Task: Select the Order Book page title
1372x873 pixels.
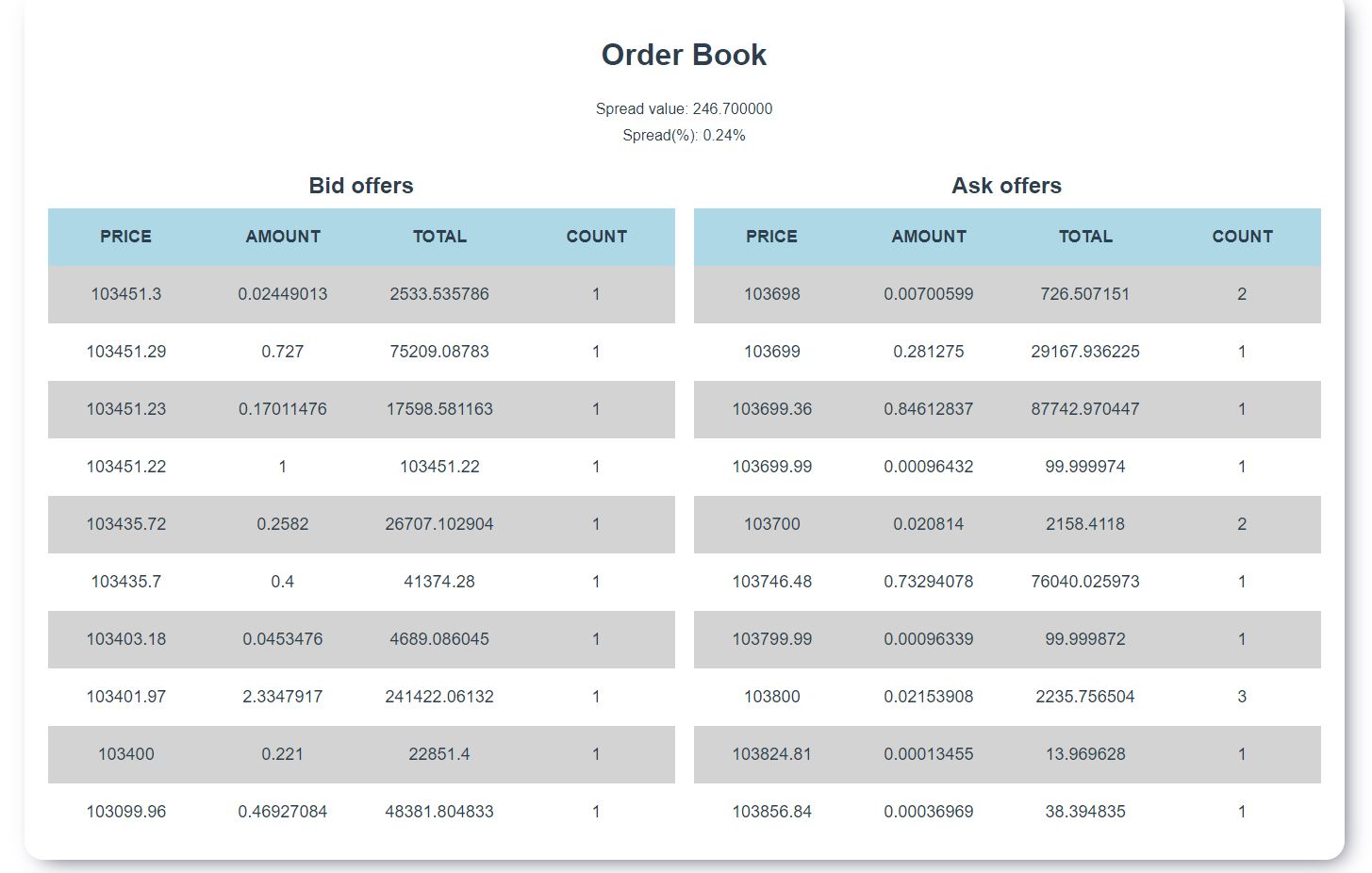Action: [x=684, y=55]
